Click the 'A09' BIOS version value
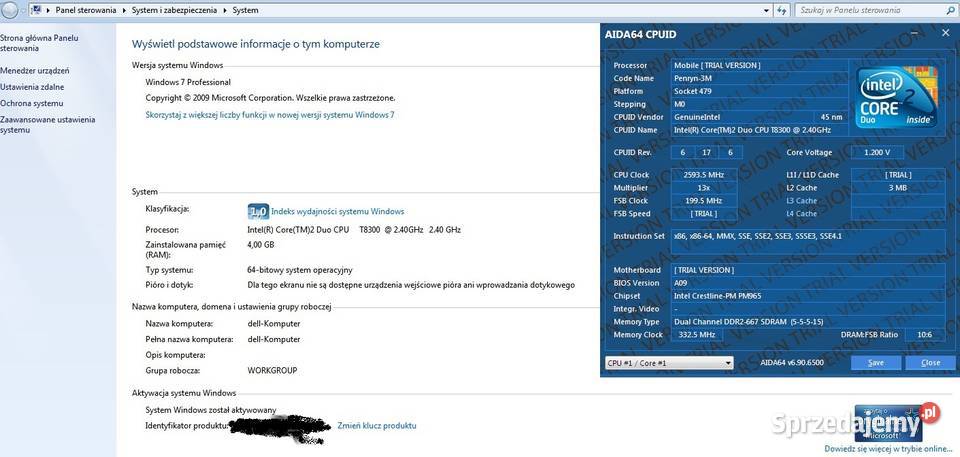This screenshot has width=960, height=457. click(x=681, y=283)
